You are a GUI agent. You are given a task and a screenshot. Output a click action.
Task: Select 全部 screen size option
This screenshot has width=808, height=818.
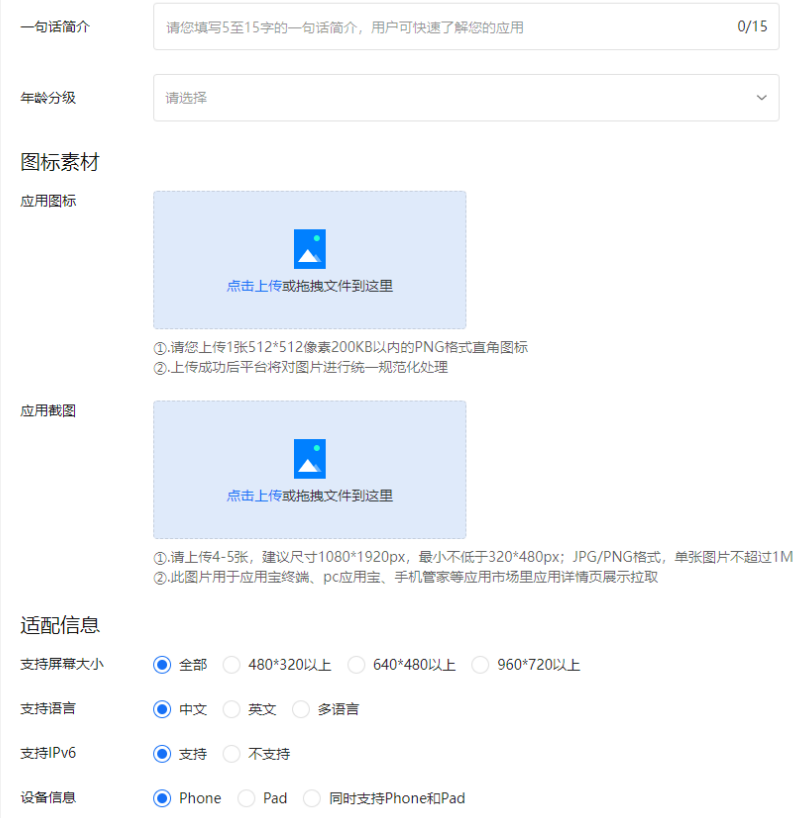point(162,665)
